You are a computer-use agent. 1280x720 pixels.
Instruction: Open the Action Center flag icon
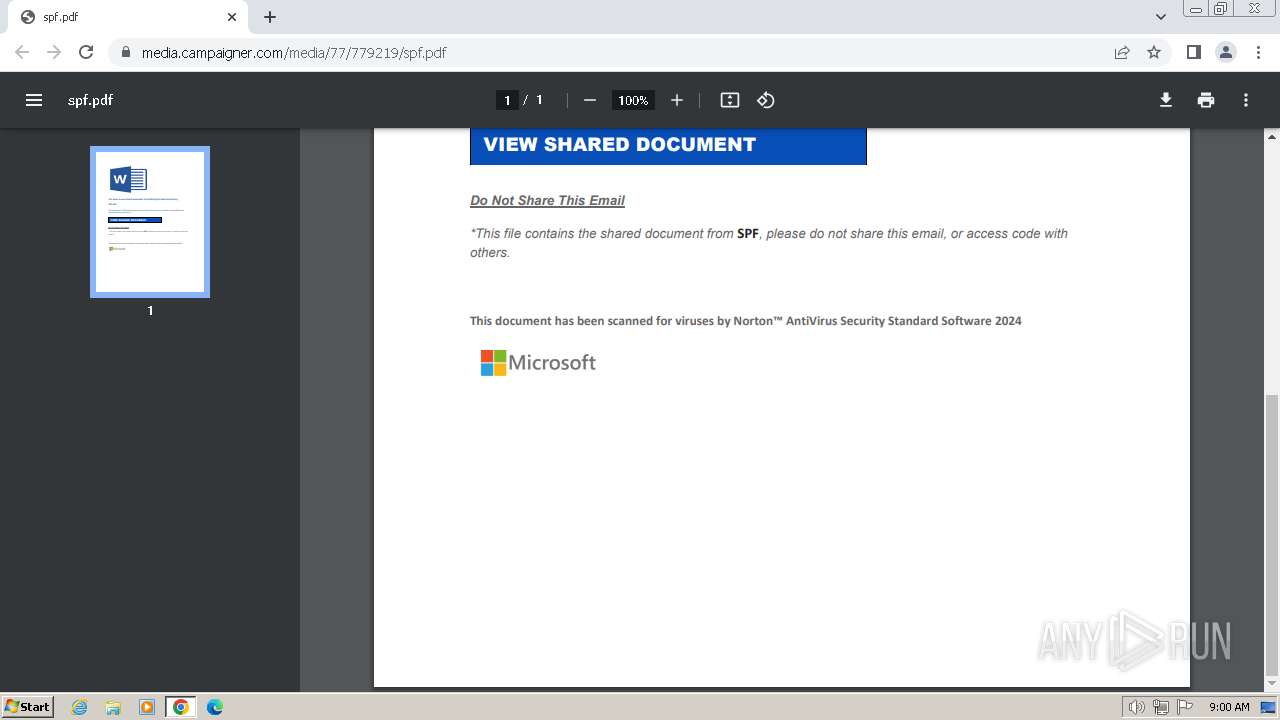click(1185, 707)
